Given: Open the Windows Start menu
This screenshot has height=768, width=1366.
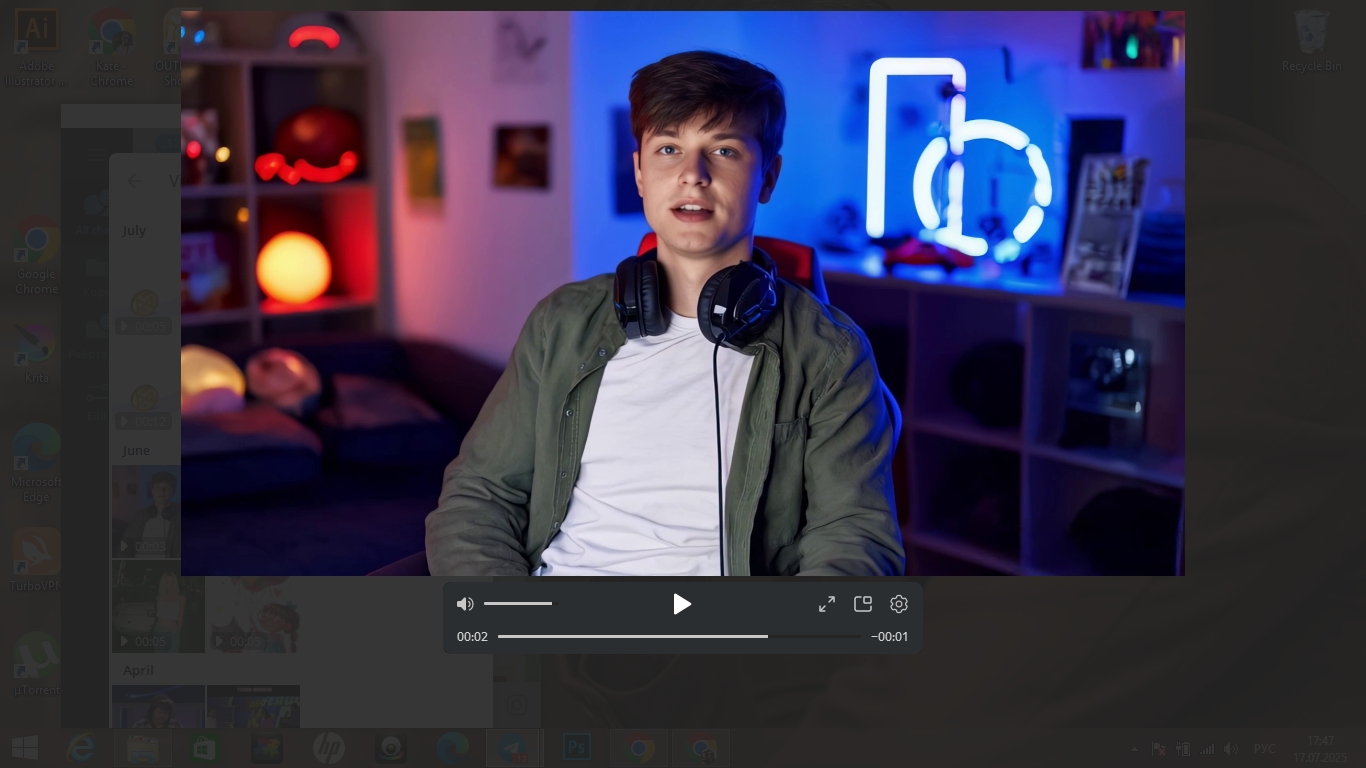Looking at the screenshot, I should (x=24, y=748).
